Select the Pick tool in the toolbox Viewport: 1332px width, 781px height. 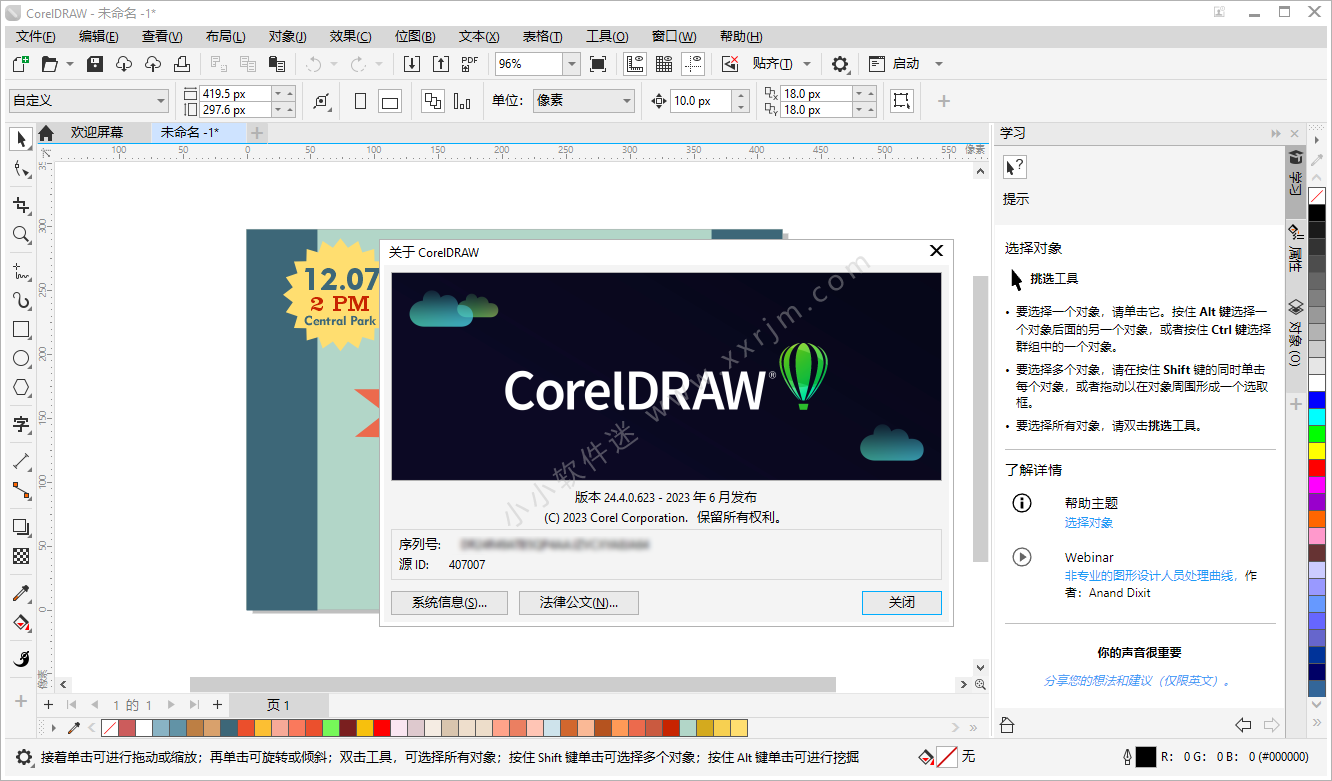20,140
